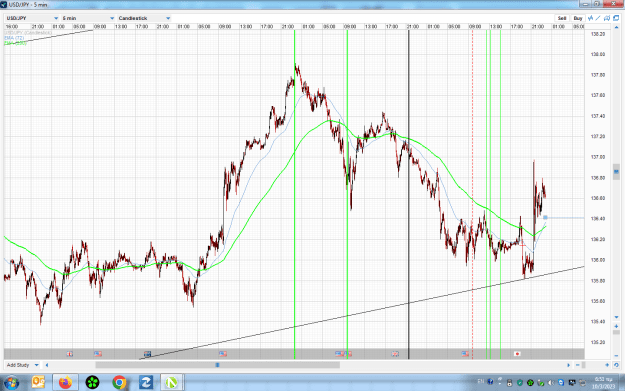Open the USD/JPY instrument dropdown
Screen dimensions: 625x391
(31, 18)
